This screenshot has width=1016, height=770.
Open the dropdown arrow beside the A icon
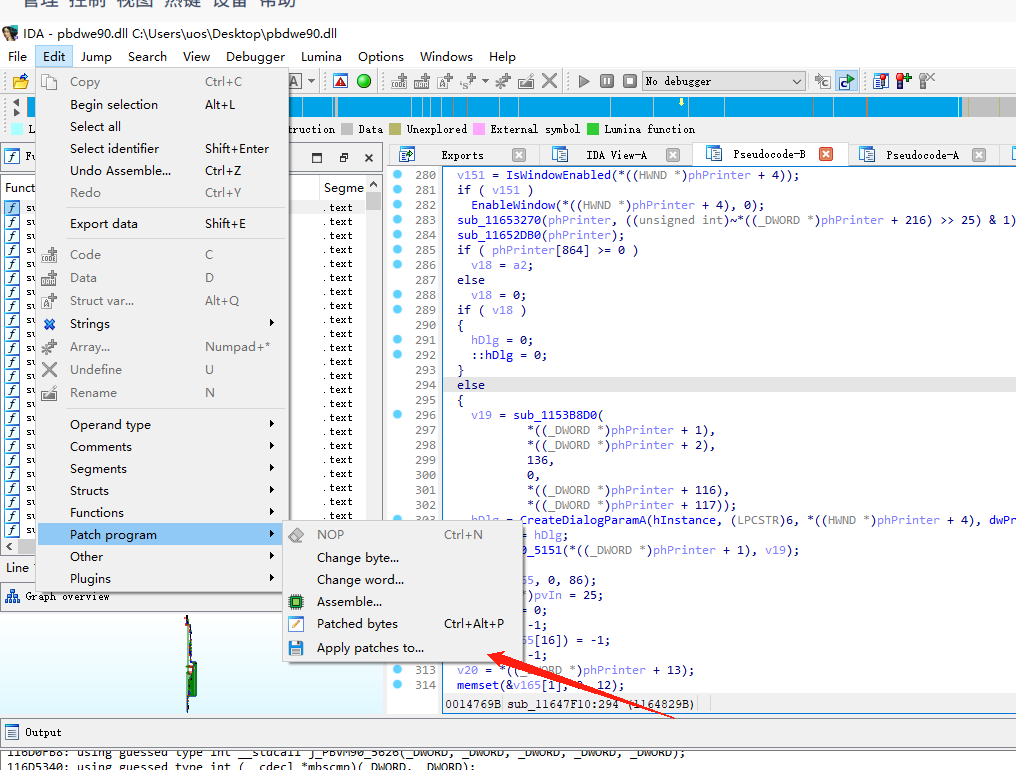[x=312, y=81]
